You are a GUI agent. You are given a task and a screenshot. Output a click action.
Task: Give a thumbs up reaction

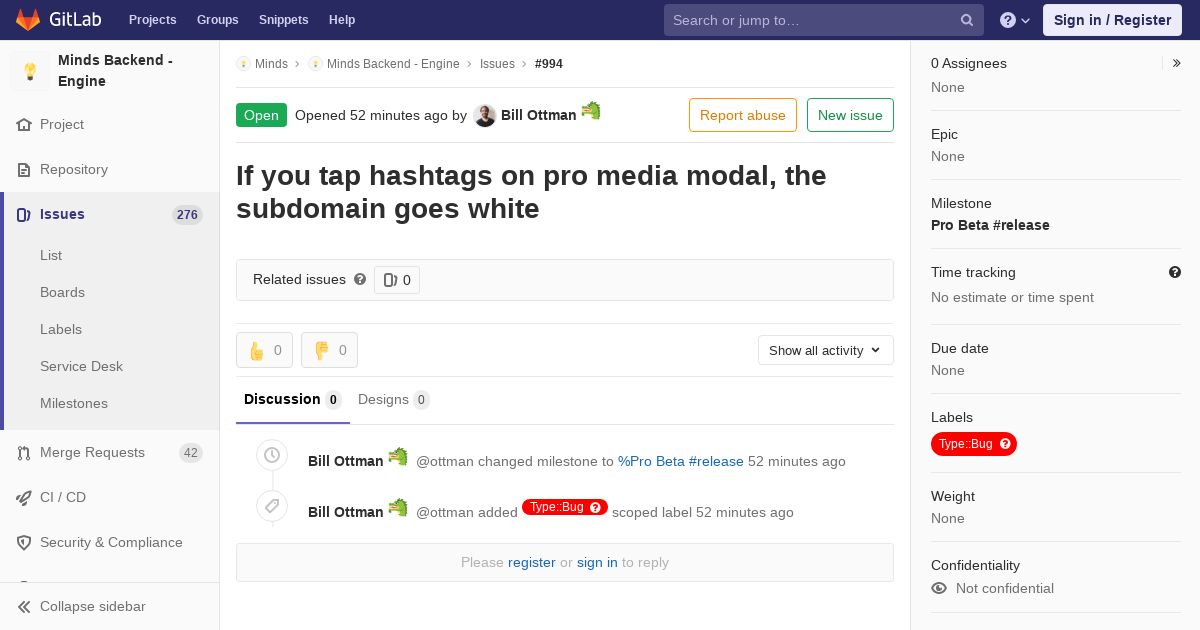coord(264,350)
